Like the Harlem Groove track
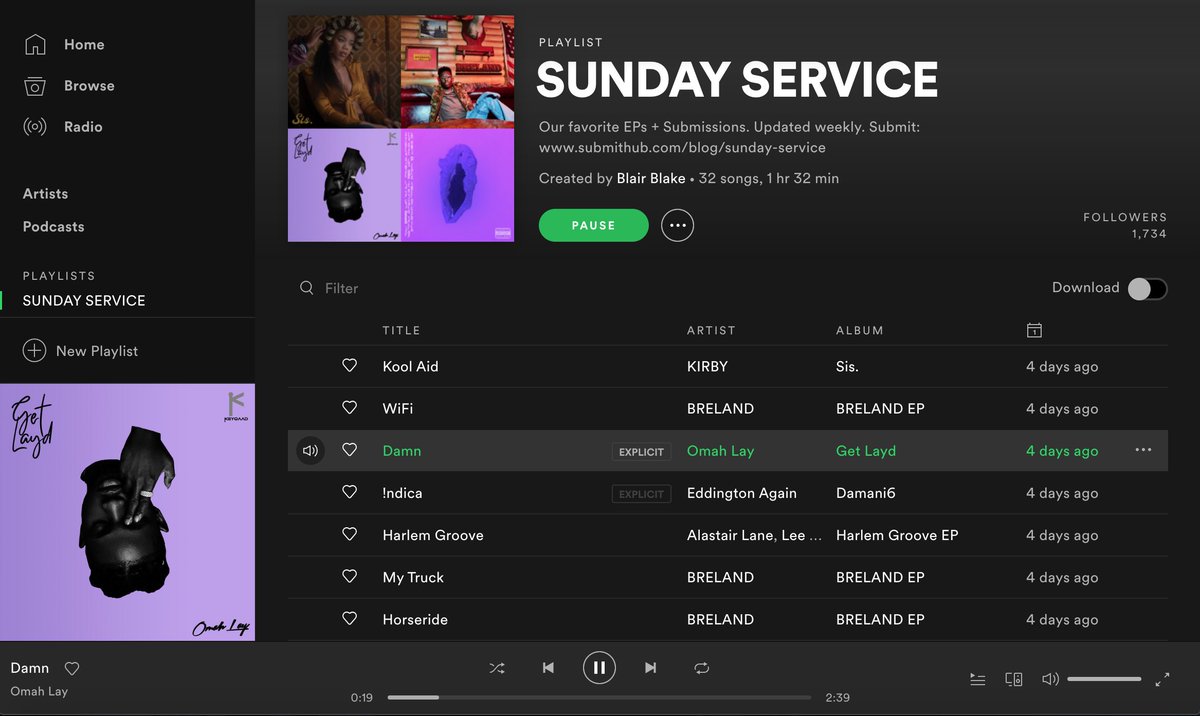Screen dimensions: 1200x716 pos(350,534)
